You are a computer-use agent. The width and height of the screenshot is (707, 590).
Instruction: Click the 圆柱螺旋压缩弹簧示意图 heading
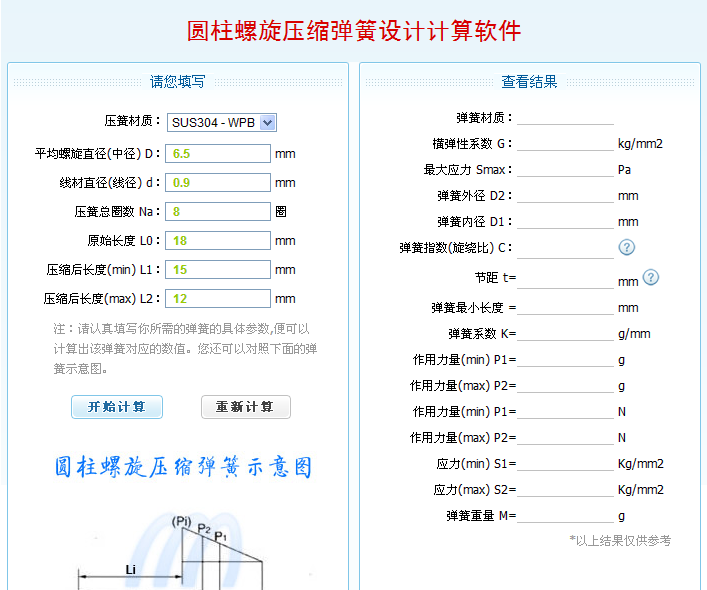[x=183, y=467]
